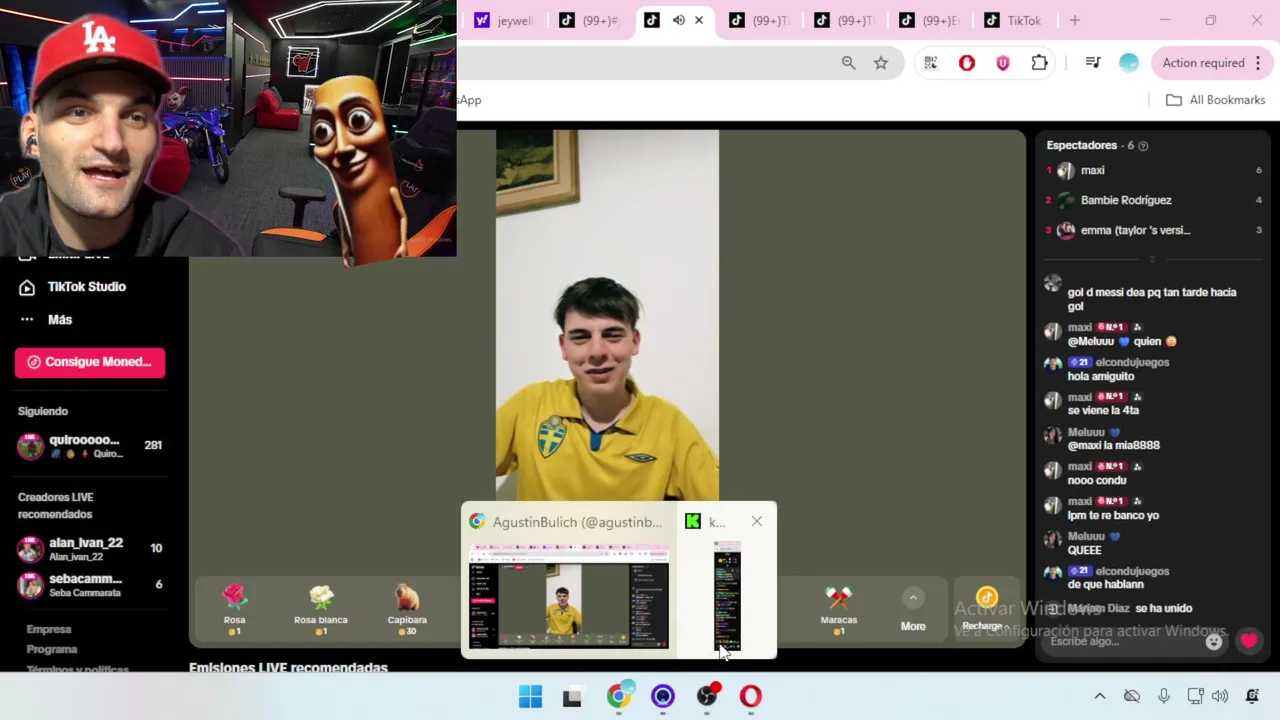Bookmark this page with the star

coord(881,63)
